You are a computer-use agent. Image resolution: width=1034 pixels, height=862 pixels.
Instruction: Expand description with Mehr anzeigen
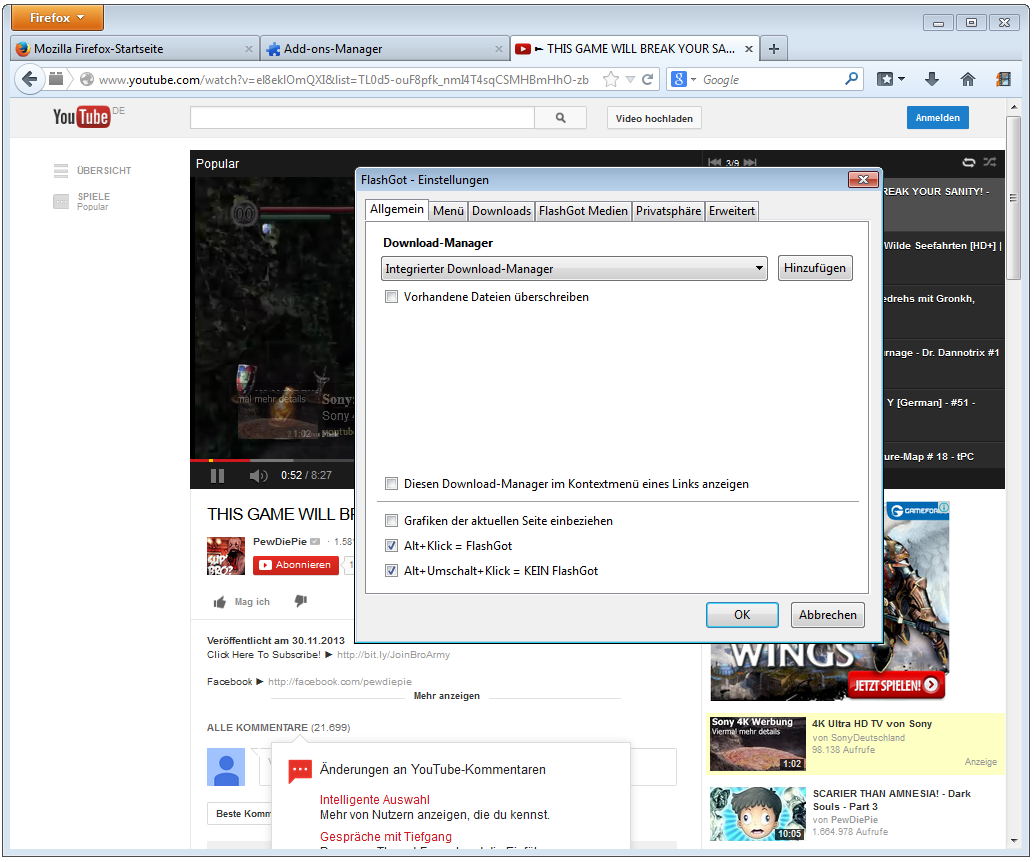pos(446,696)
